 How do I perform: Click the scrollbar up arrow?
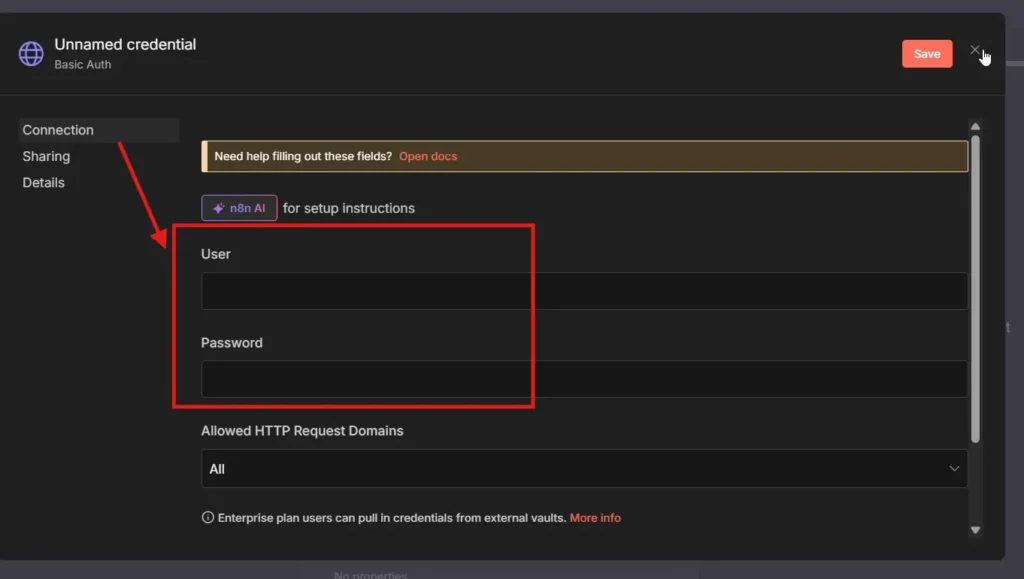tap(975, 126)
